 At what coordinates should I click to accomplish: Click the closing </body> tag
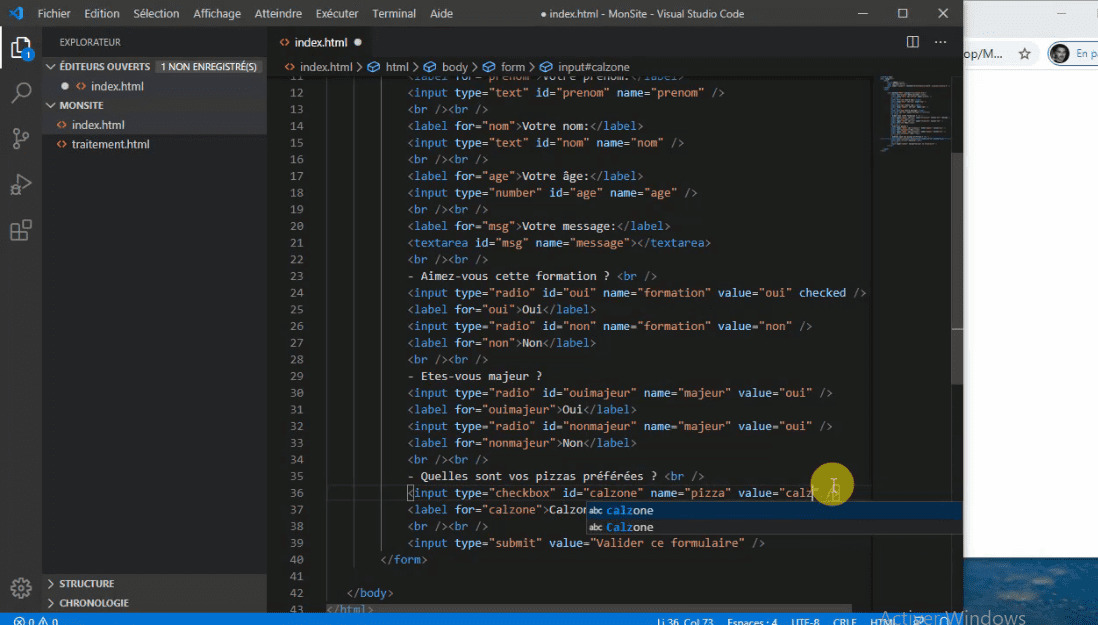point(370,593)
